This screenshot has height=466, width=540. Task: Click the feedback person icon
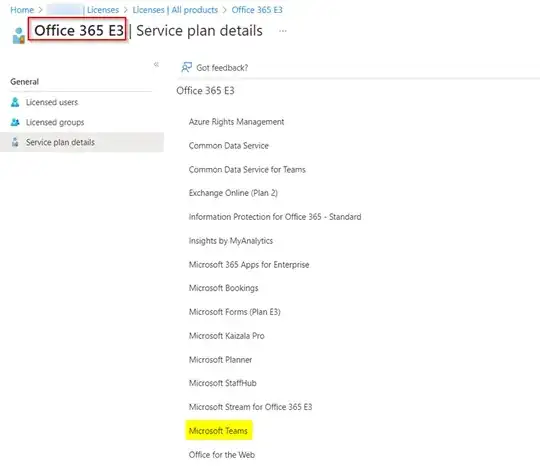pos(186,67)
